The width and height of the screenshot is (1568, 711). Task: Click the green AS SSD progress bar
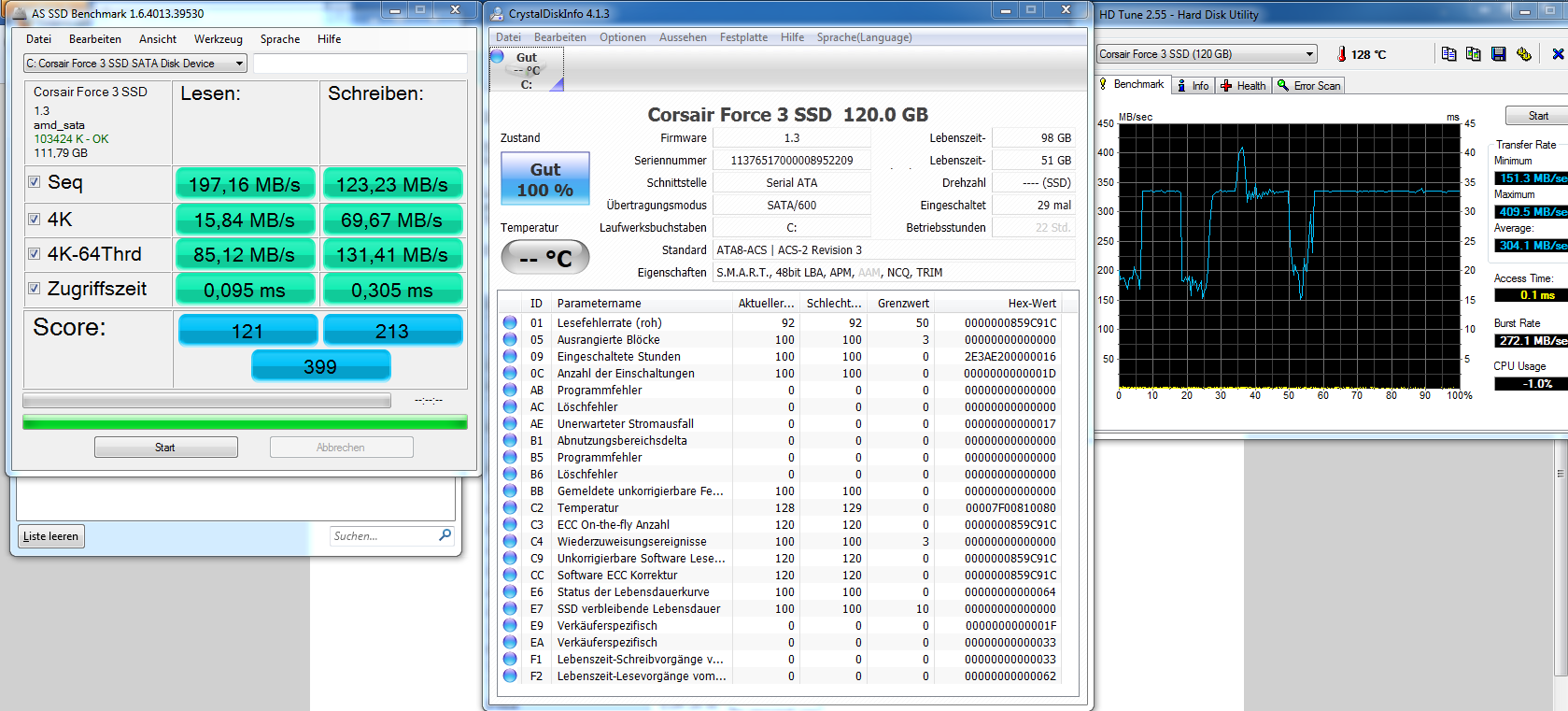pyautogui.click(x=245, y=423)
